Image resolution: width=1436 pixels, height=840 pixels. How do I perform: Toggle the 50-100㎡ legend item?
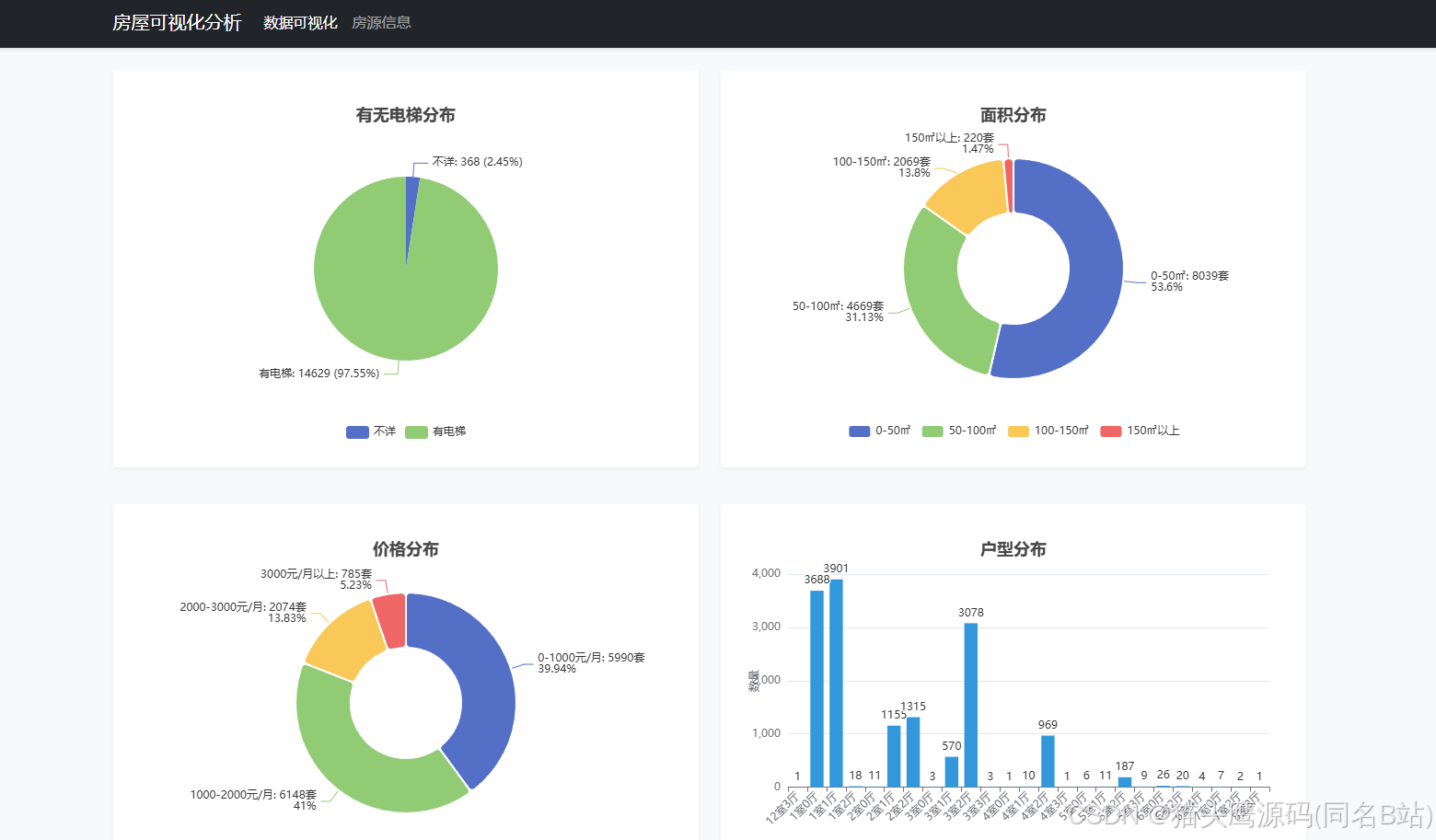click(x=959, y=431)
